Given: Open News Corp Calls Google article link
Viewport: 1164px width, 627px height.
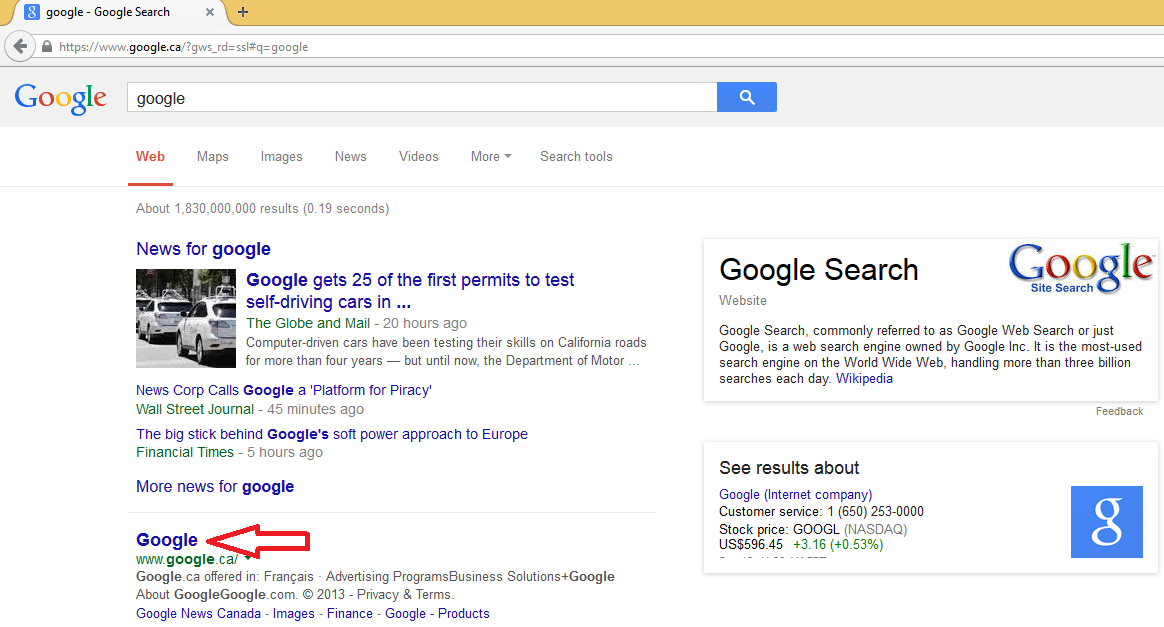Looking at the screenshot, I should [284, 390].
